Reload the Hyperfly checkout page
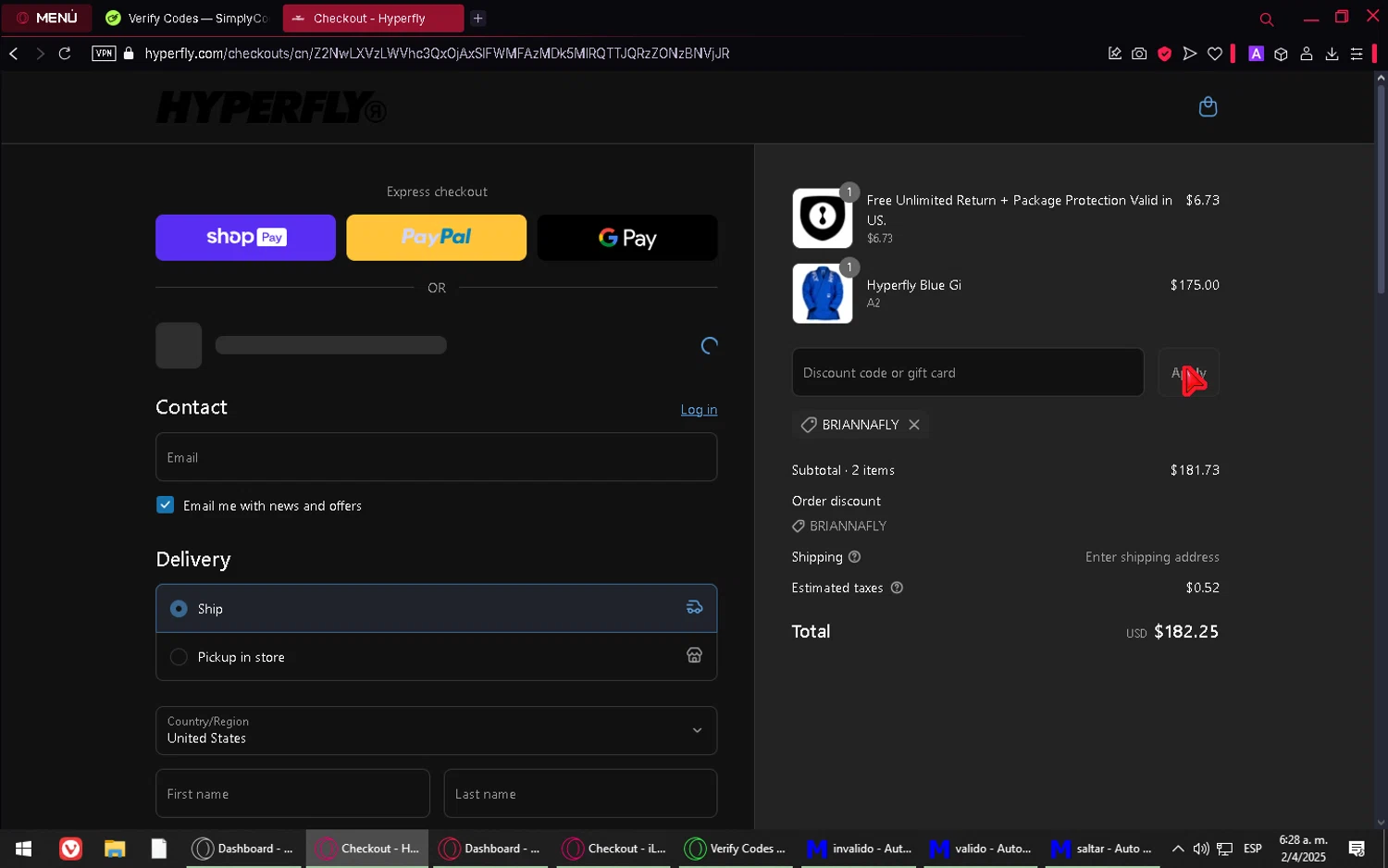1388x868 pixels. (x=65, y=54)
